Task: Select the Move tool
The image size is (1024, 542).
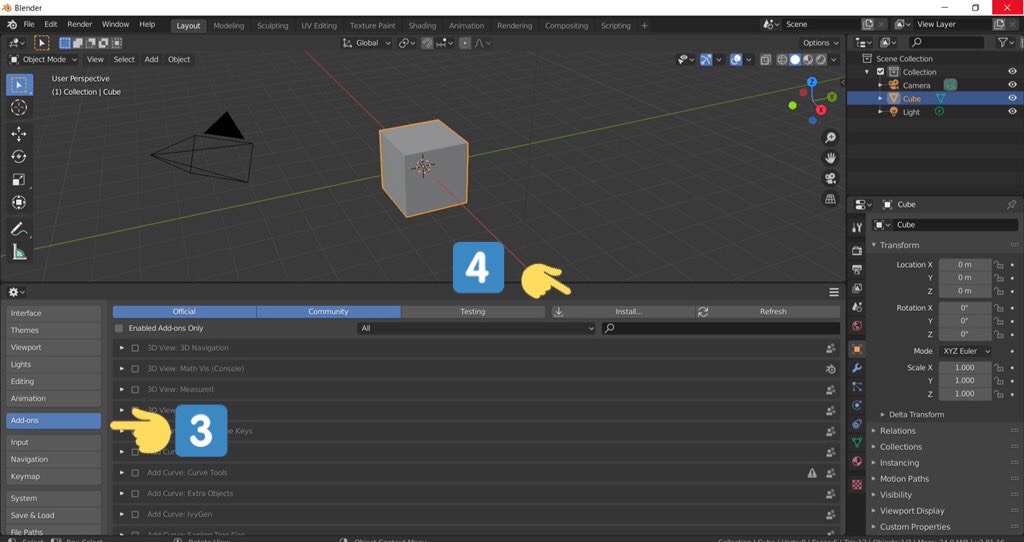Action: 19,134
